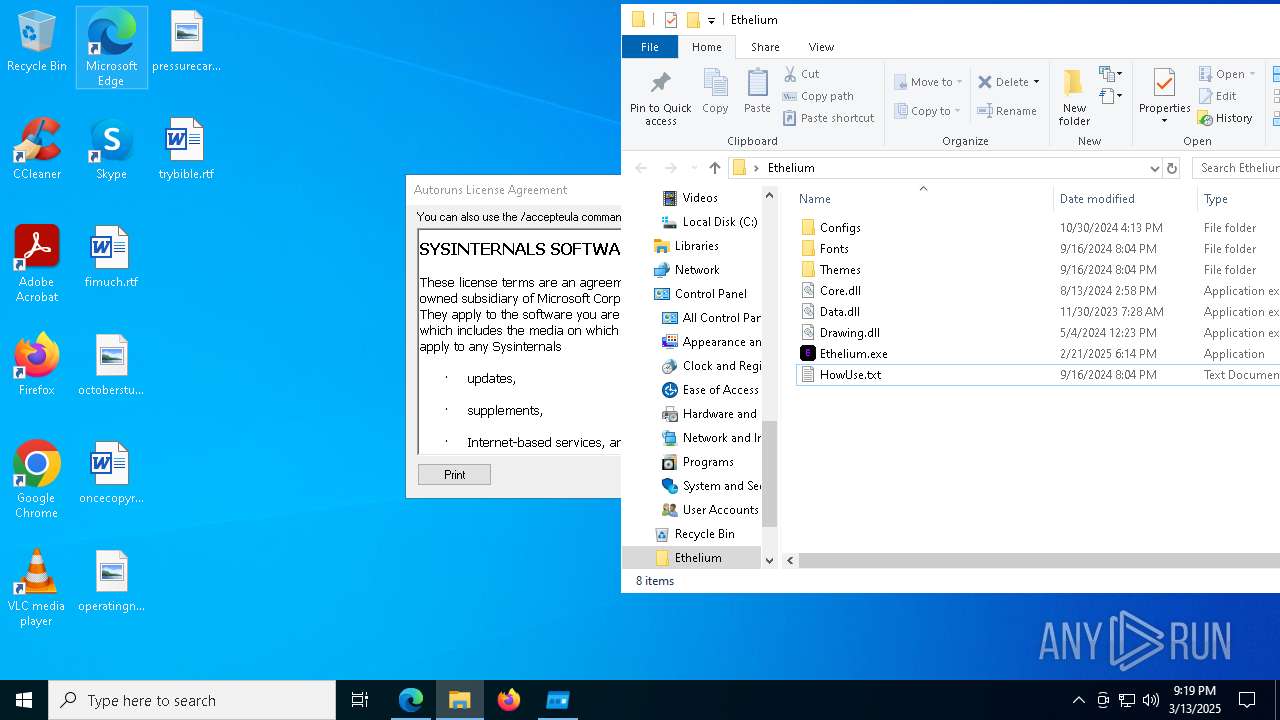Switch to View ribbon tab
Screen dimensions: 1280x720
[821, 47]
